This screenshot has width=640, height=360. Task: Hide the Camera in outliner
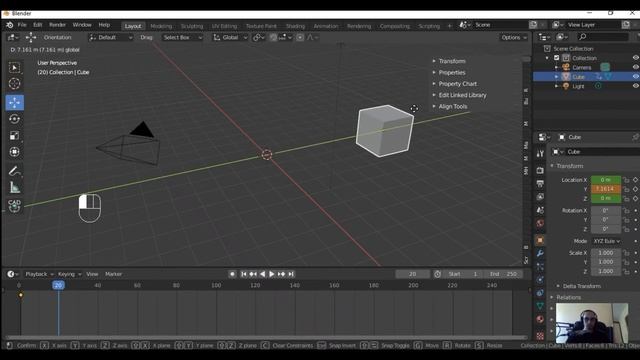[x=635, y=67]
